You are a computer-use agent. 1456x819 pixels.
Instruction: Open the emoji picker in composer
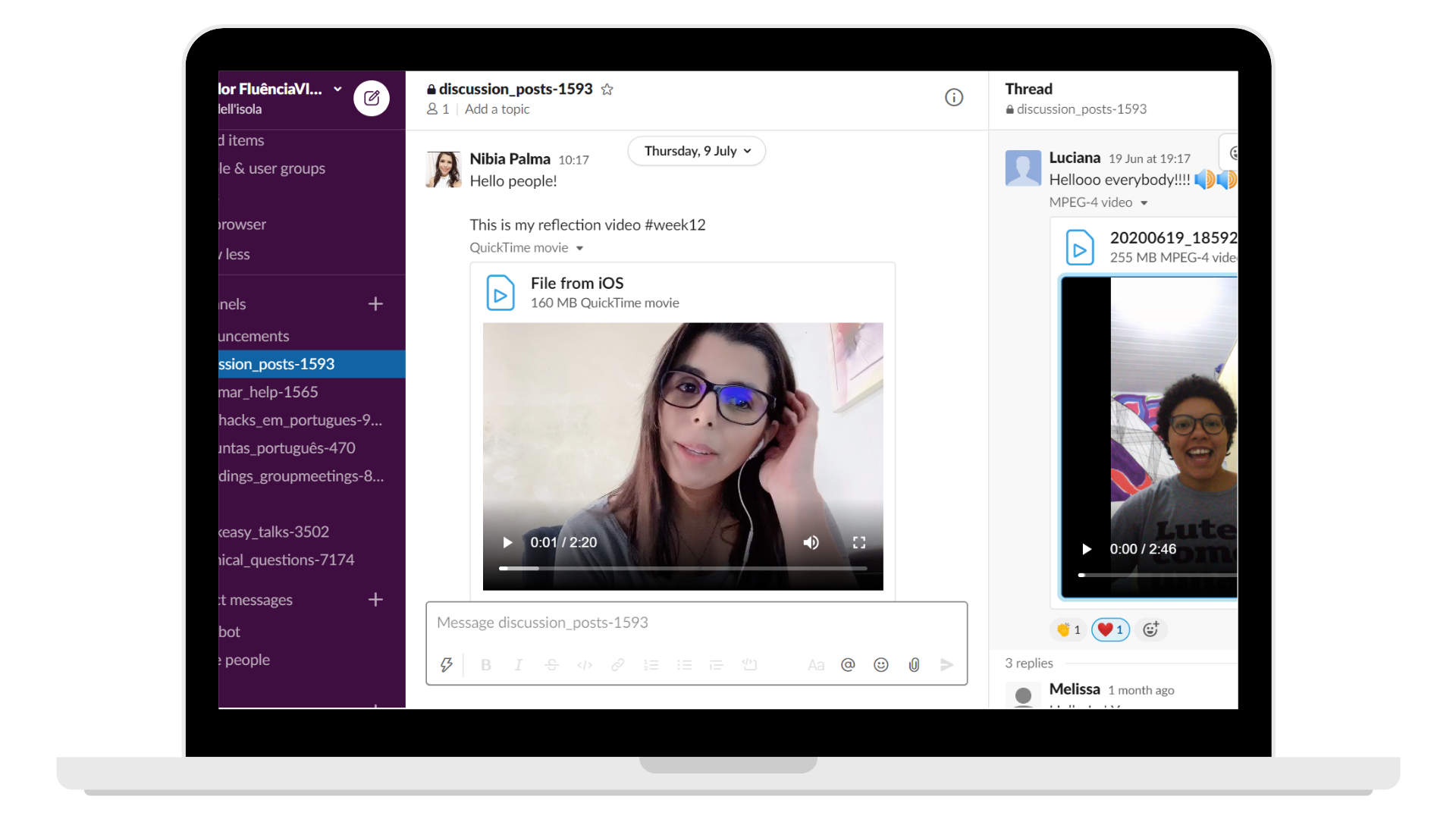coord(880,665)
